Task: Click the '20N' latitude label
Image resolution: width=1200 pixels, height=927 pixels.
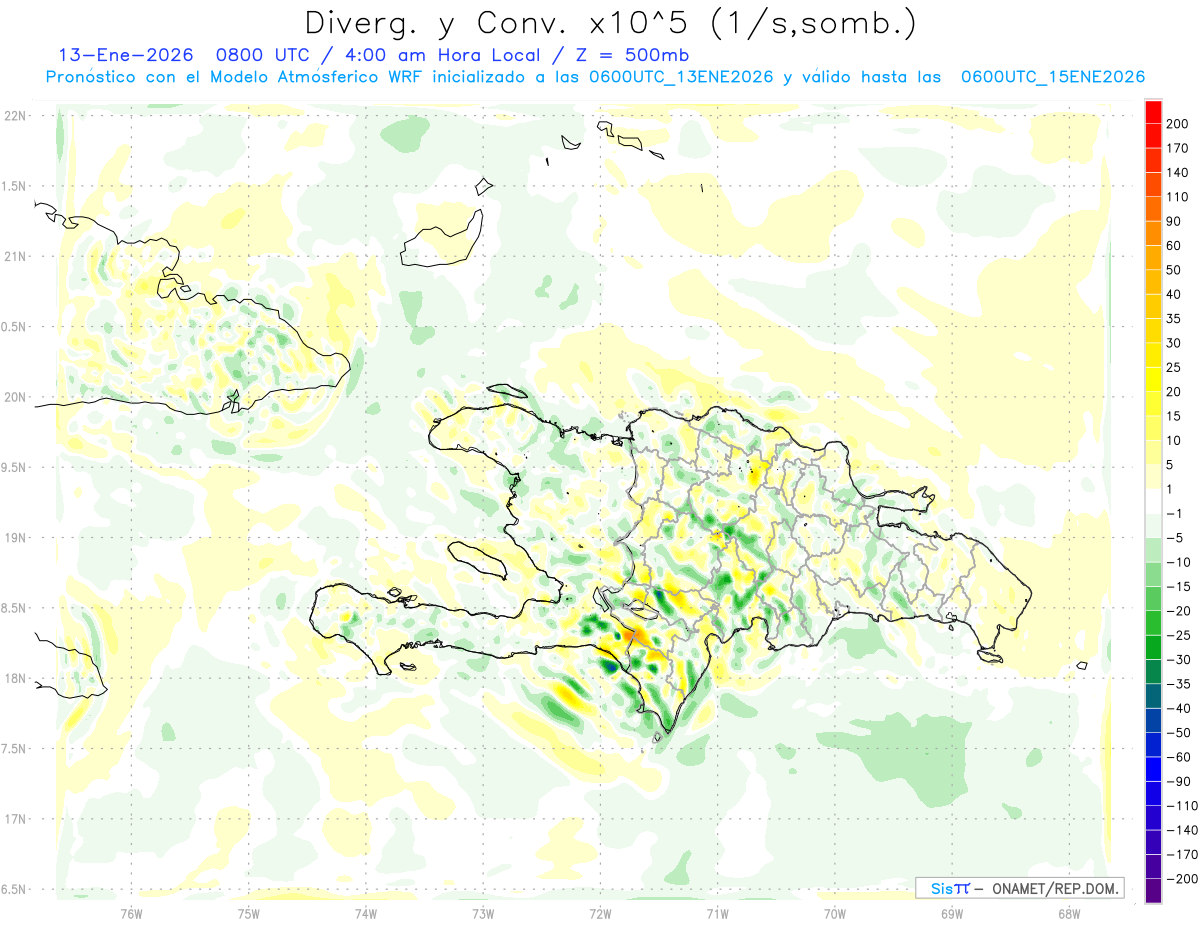Action: (16, 397)
